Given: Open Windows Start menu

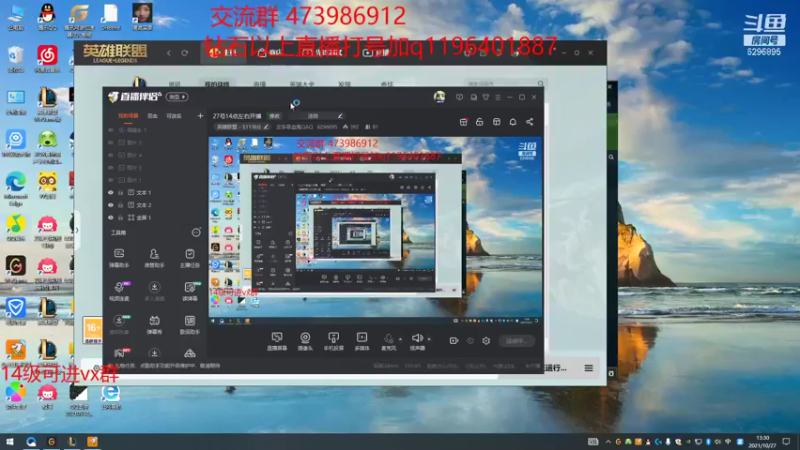Looking at the screenshot, I should [x=9, y=442].
